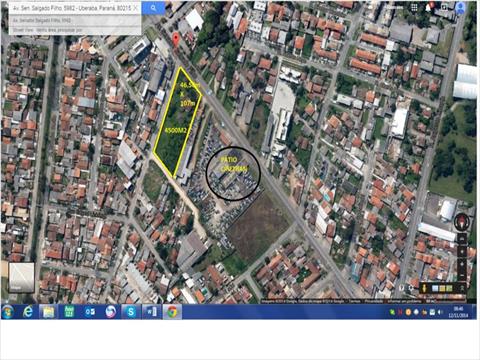
Task: Launch Internet Explorer from the taskbar
Action: [x=29, y=312]
